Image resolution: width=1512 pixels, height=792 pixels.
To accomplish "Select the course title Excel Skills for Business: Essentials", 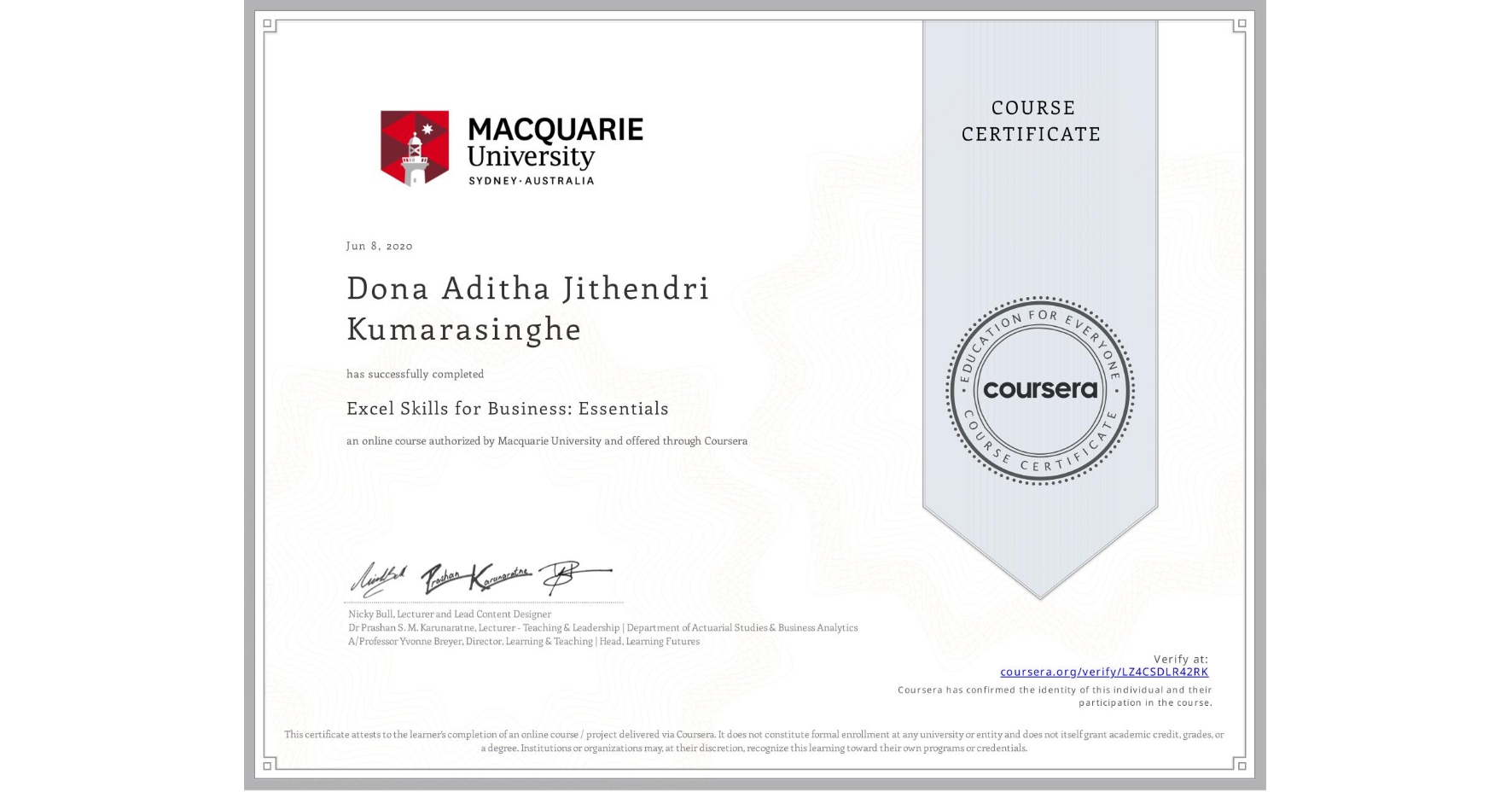I will click(x=507, y=409).
